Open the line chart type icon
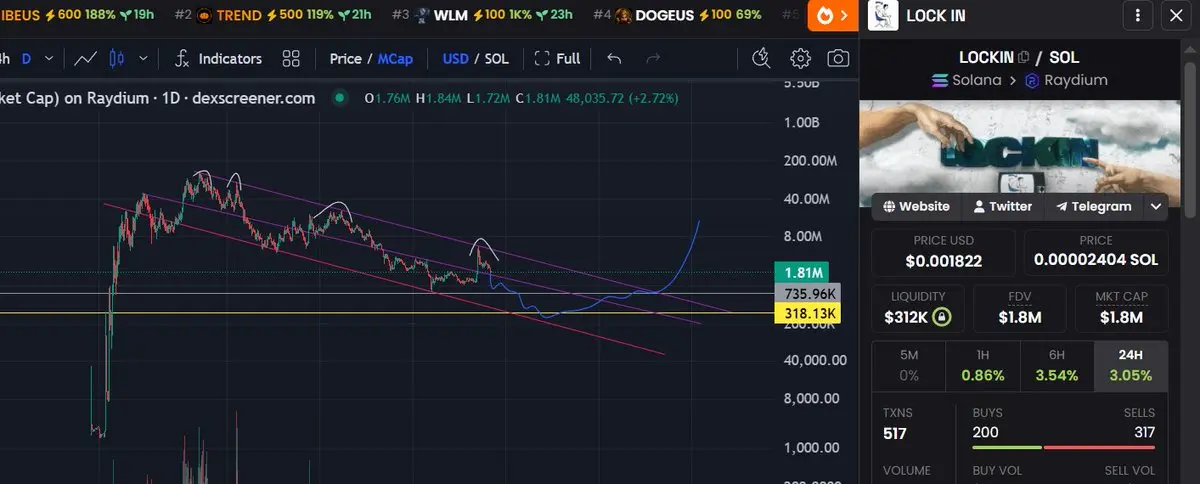Viewport: 1200px width, 484px height. pyautogui.click(x=86, y=58)
